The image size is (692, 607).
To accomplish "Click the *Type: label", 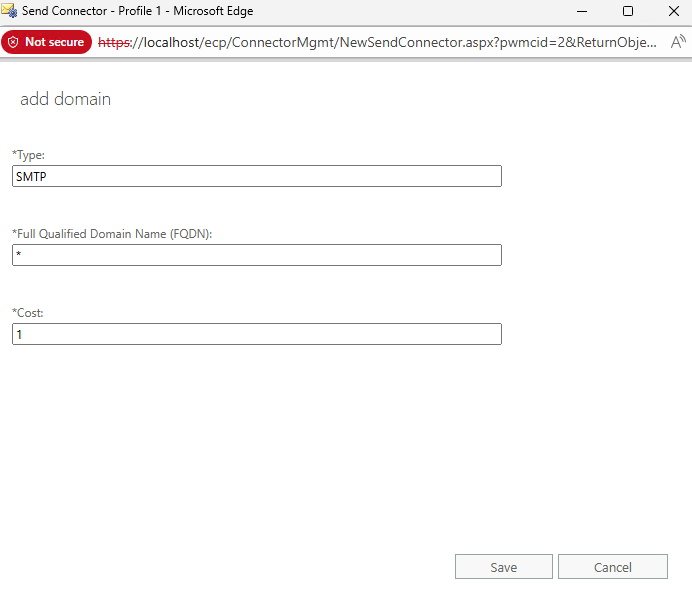I will (x=29, y=155).
